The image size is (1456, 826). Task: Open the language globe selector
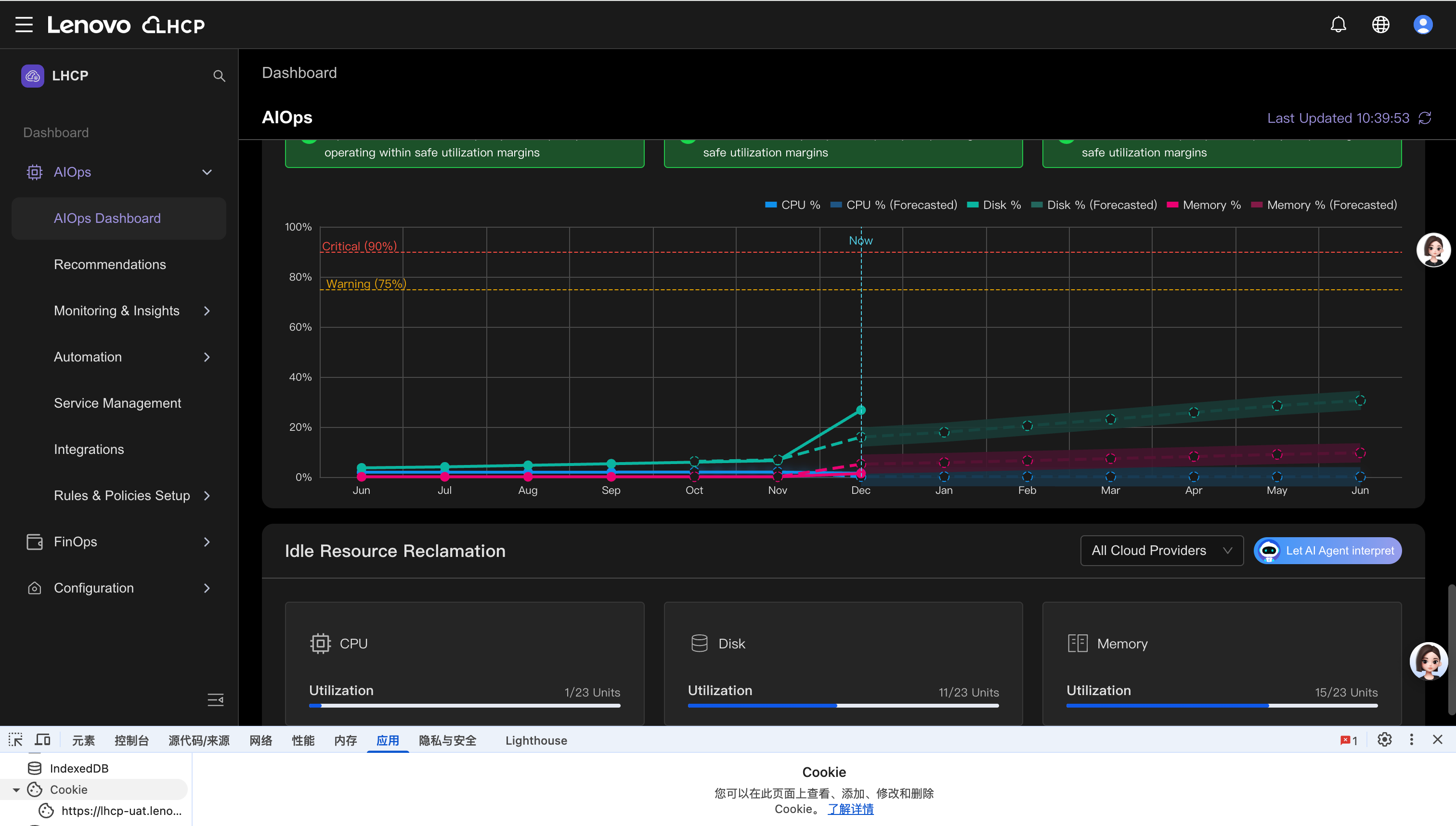pyautogui.click(x=1380, y=25)
